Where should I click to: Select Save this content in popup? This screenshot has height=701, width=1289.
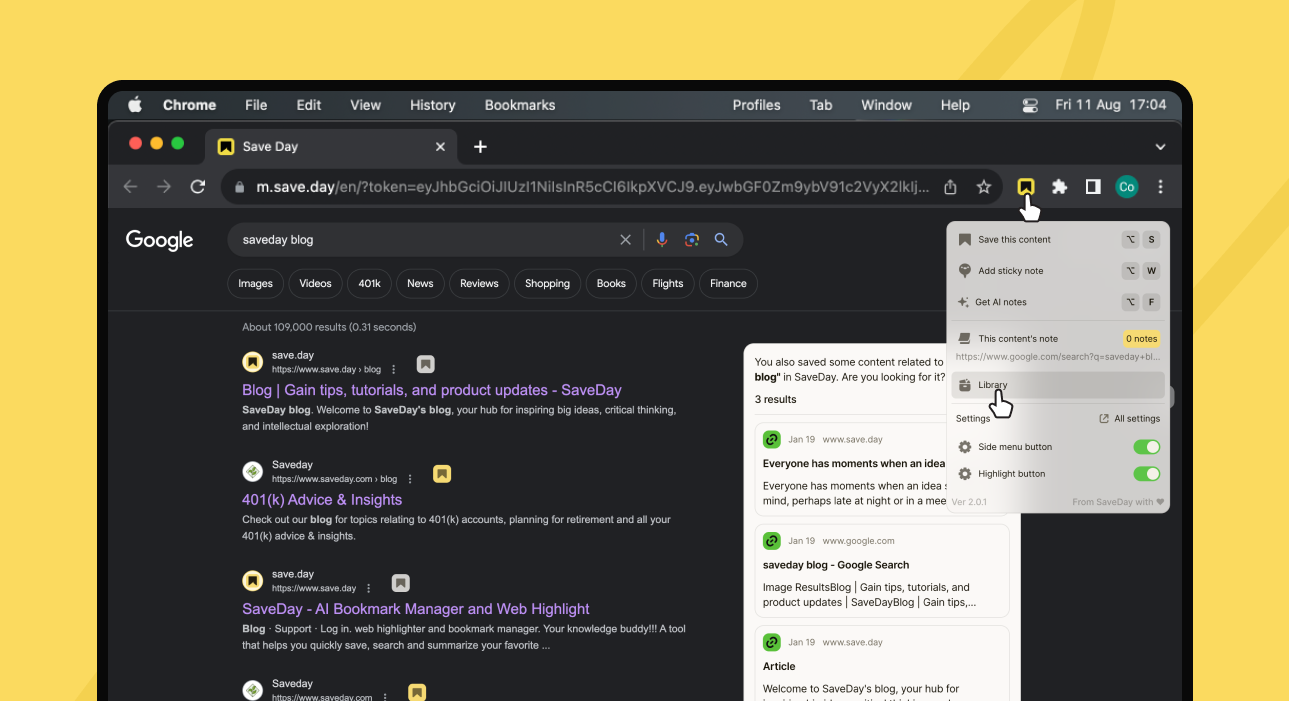pyautogui.click(x=1058, y=240)
